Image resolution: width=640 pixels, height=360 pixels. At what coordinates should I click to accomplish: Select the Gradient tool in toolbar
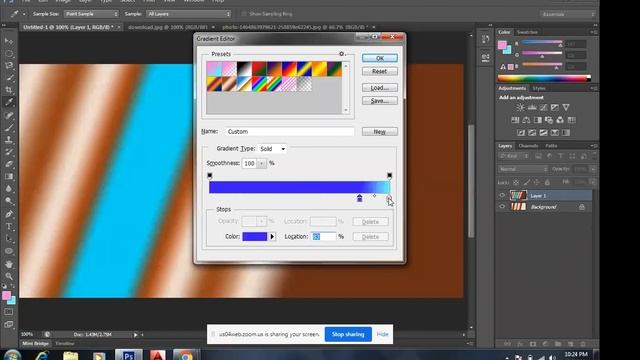click(9, 176)
